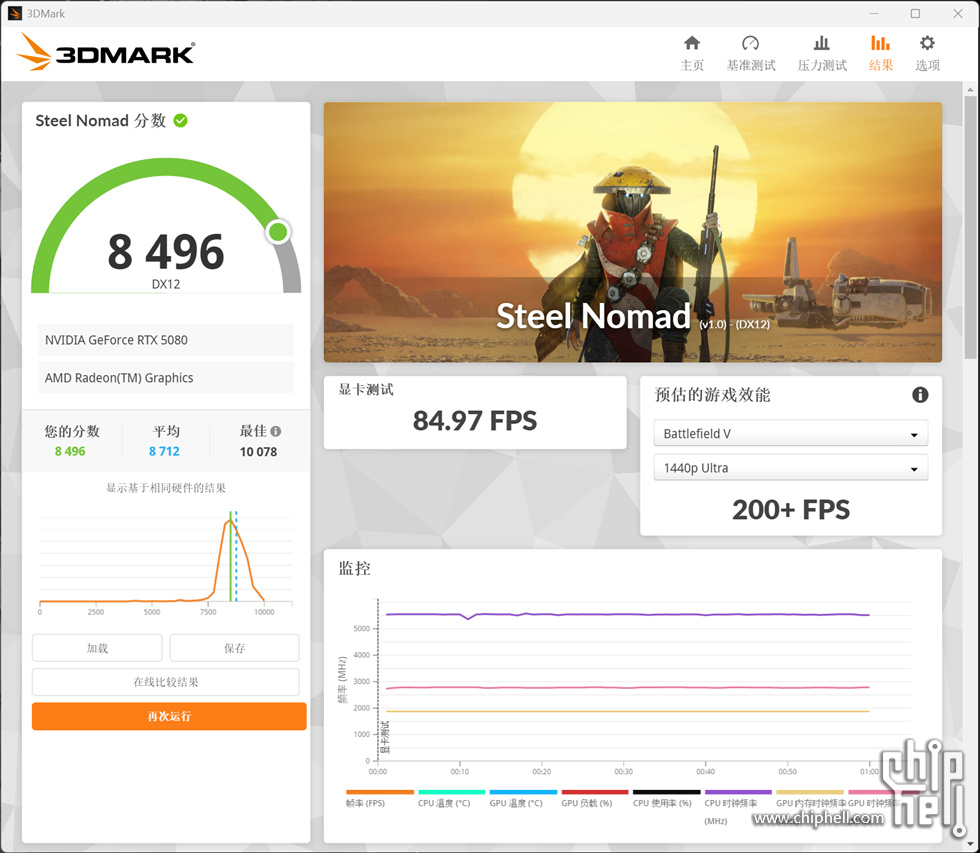Click the 200+ FPS estimated performance value
This screenshot has width=980, height=853.
[x=791, y=510]
